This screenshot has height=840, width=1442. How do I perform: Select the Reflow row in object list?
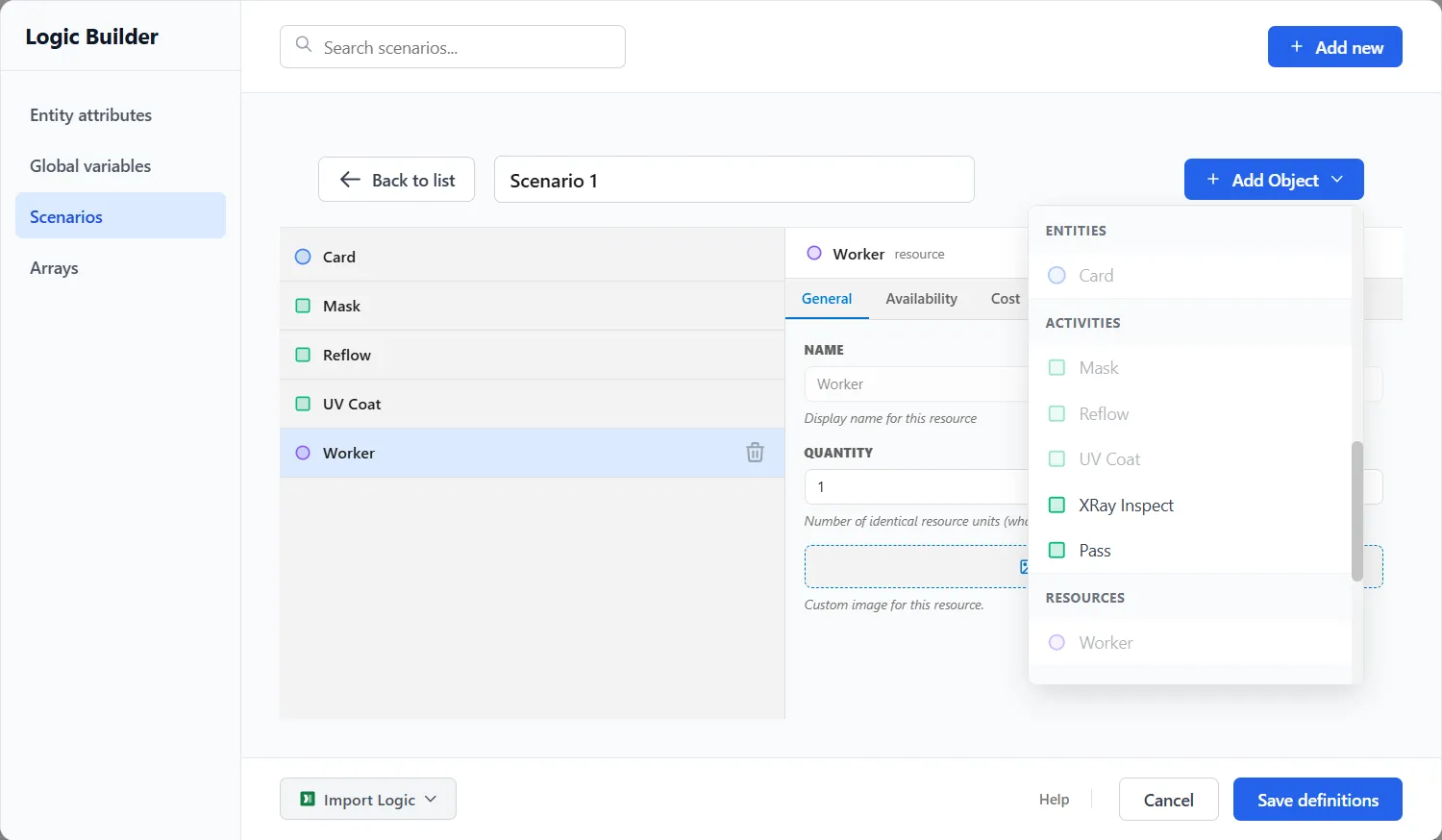(x=533, y=355)
